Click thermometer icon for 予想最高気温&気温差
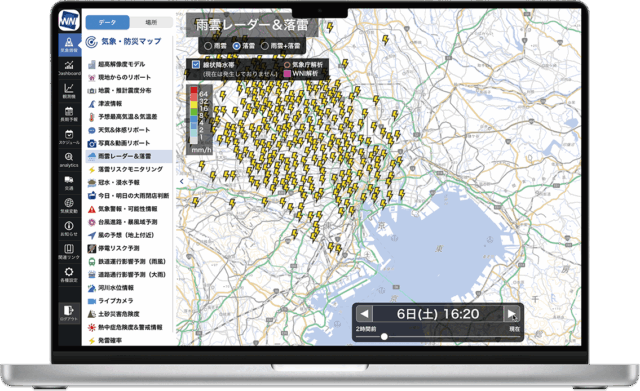The image size is (640, 391). pyautogui.click(x=92, y=117)
